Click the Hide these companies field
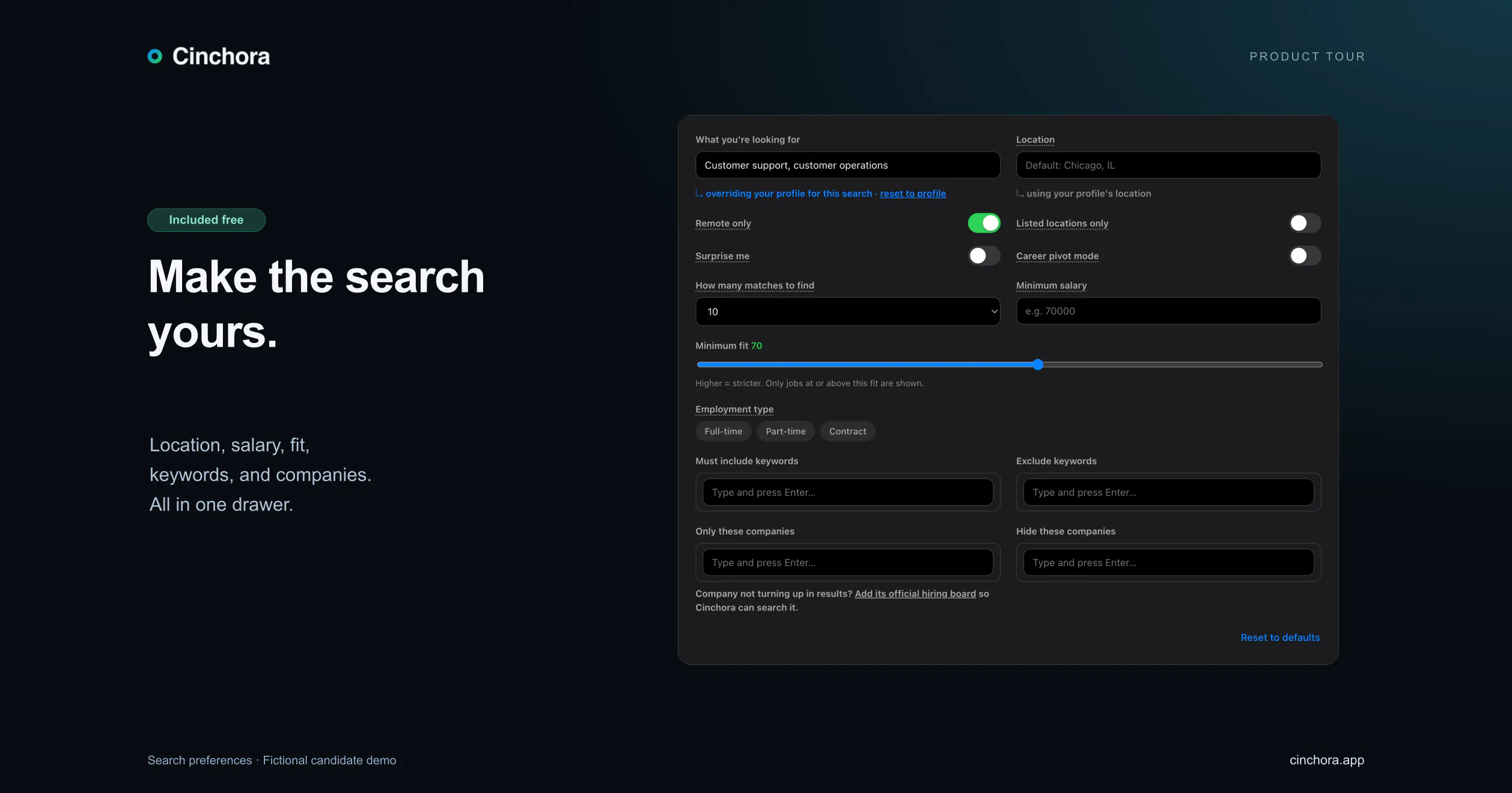 [1168, 563]
